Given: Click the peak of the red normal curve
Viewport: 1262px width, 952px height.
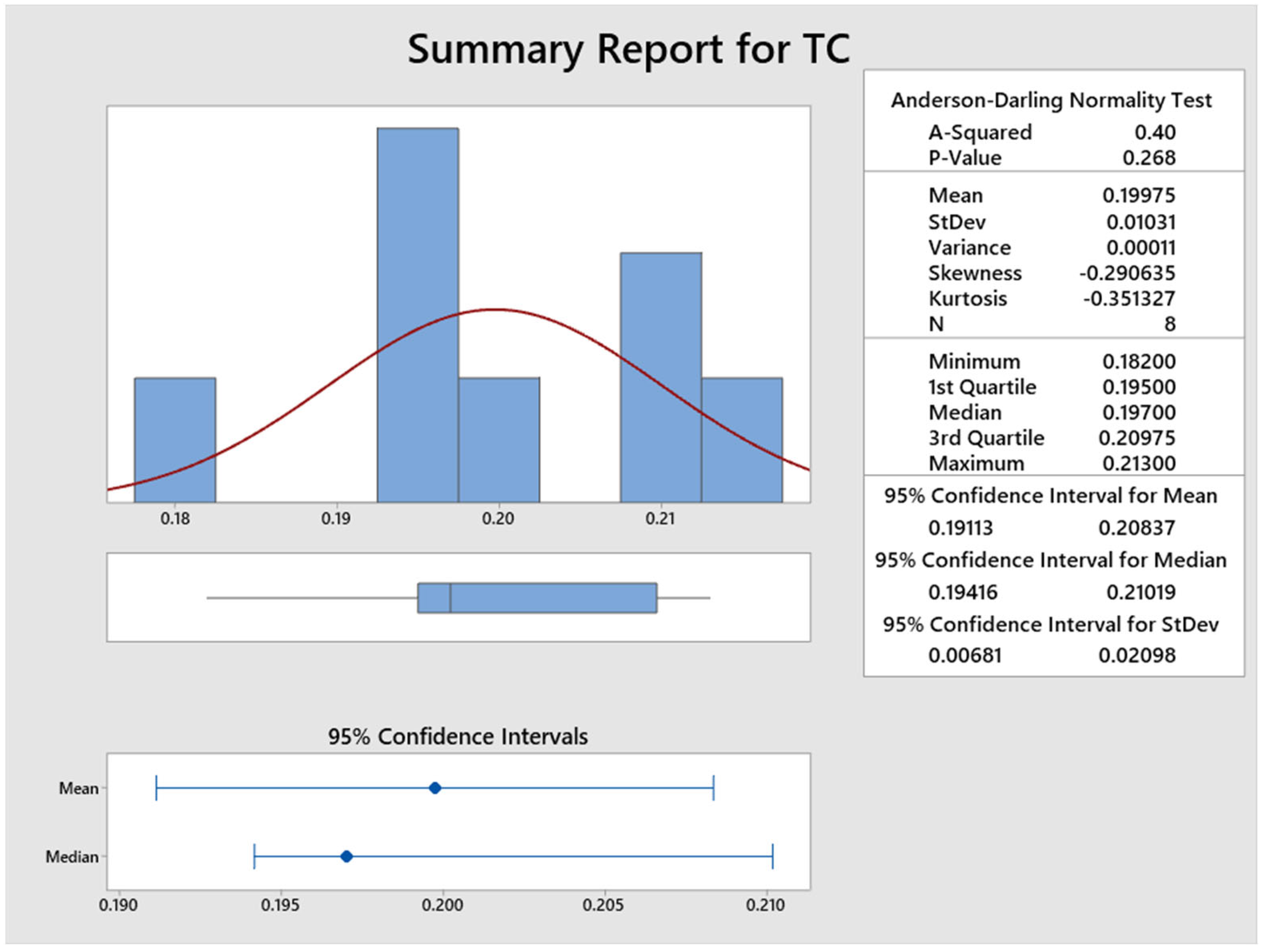Looking at the screenshot, I should point(494,310).
